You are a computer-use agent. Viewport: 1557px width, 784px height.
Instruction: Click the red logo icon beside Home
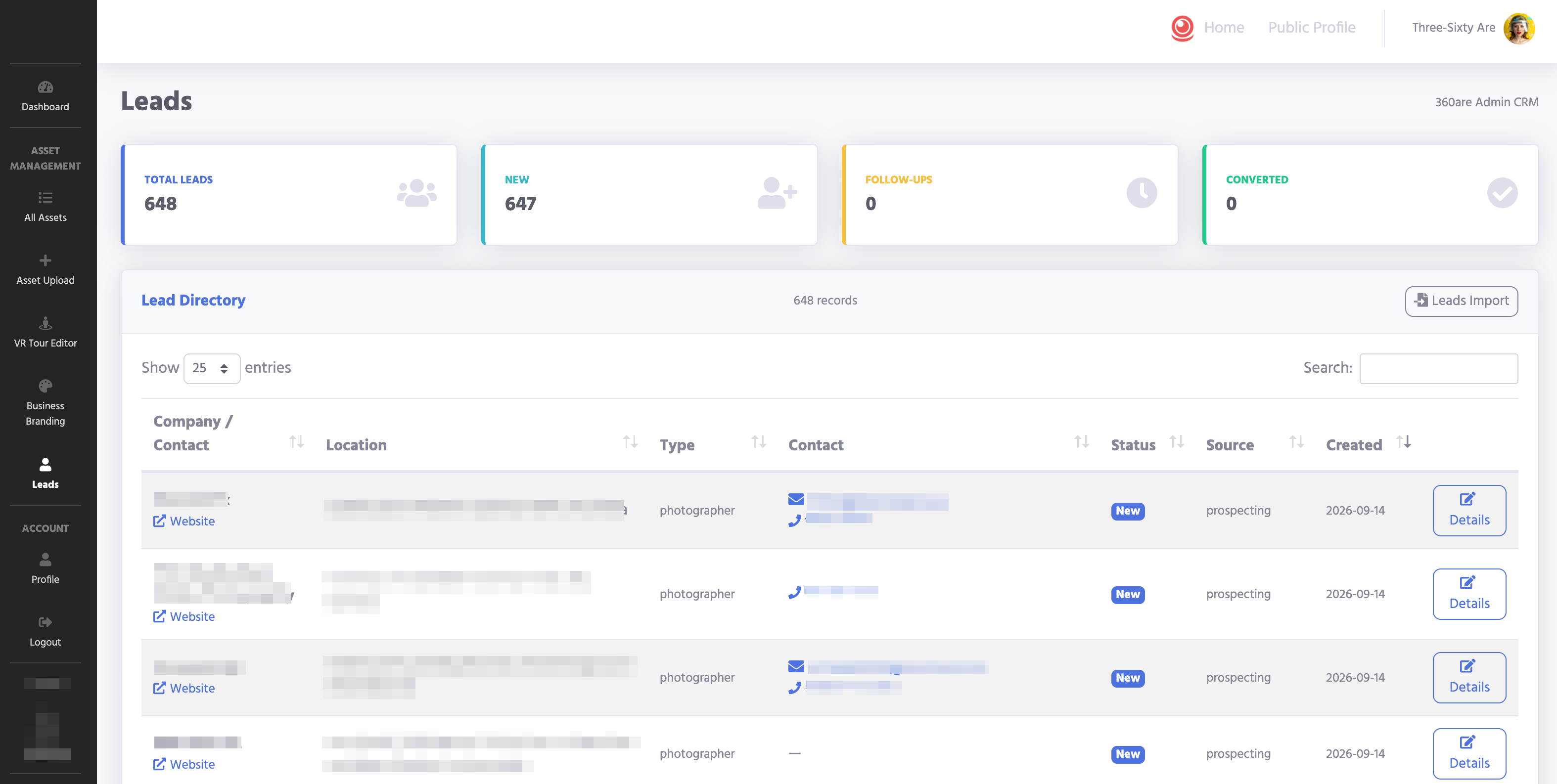(1182, 28)
